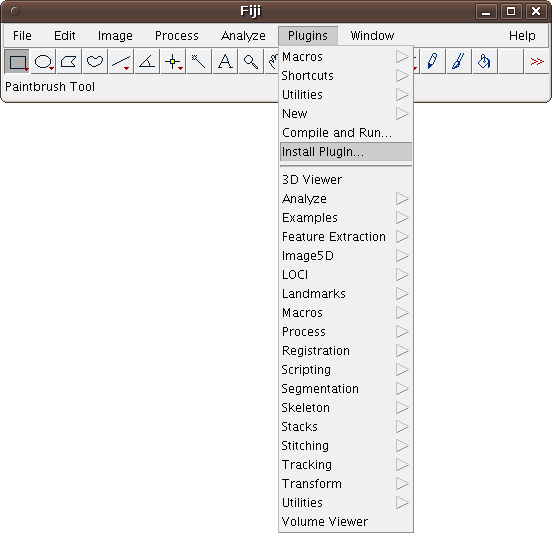
Task: Open the Help menu
Action: click(522, 36)
